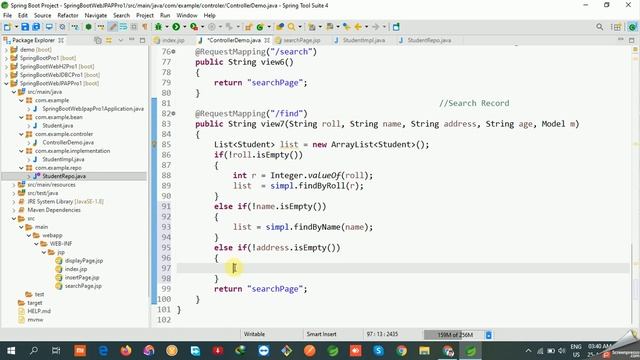Screen dimensions: 640x360
Task: Expand the demo project node
Action: [x=7, y=49]
